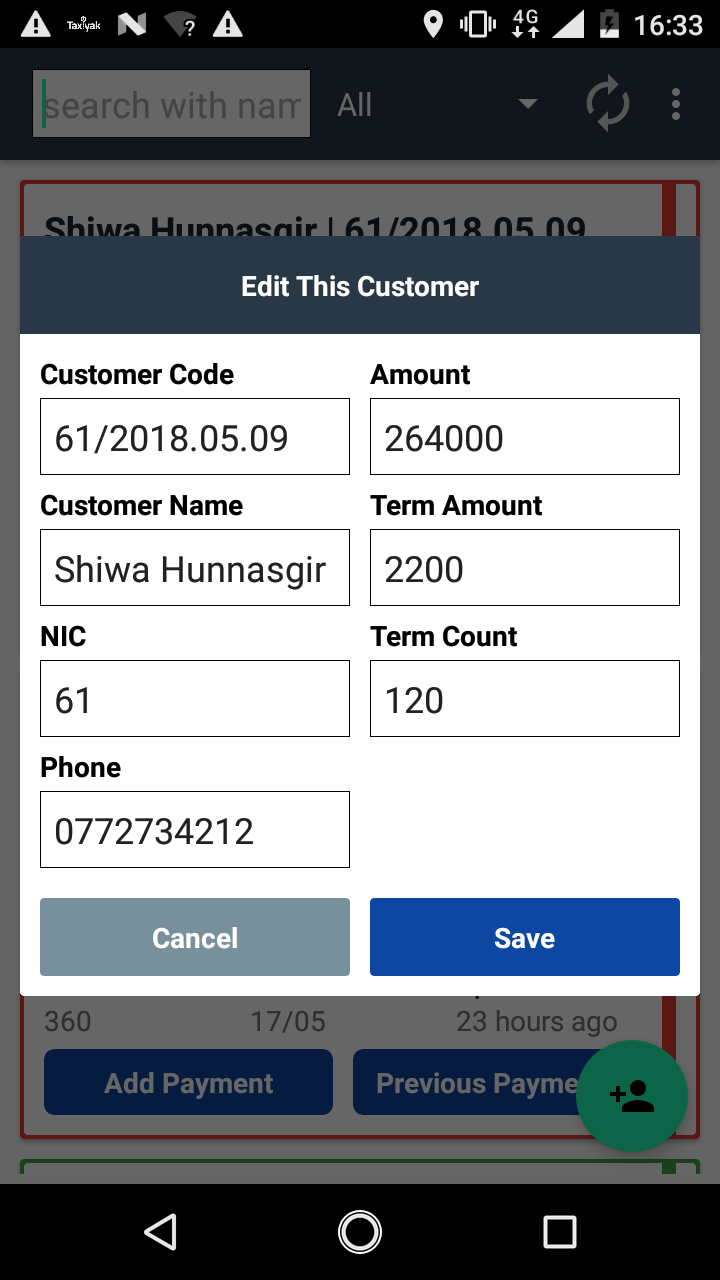
Task: Open the three-dot overflow menu
Action: coord(676,104)
